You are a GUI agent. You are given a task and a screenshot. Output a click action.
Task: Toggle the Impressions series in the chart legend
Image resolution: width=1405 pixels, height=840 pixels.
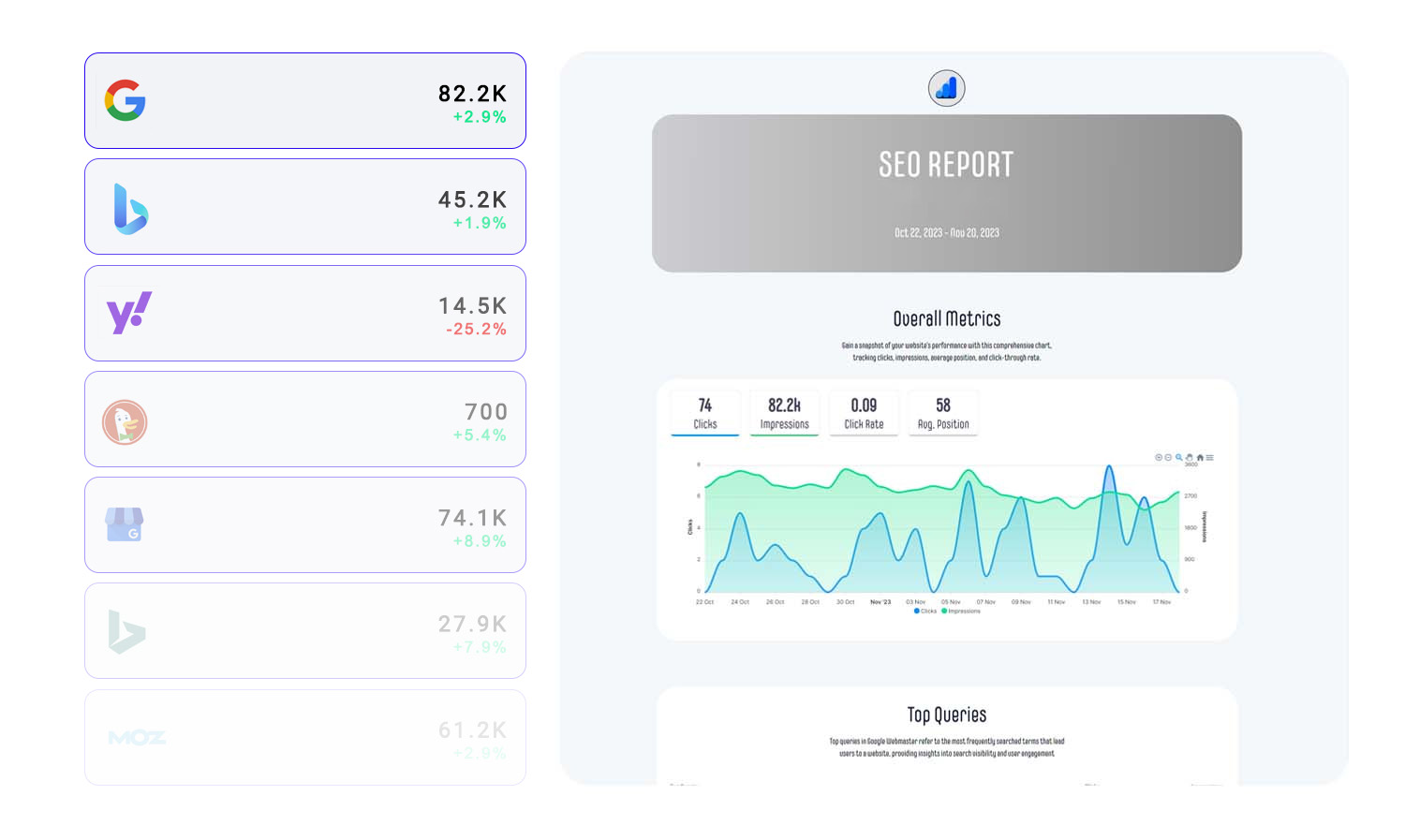coord(962,612)
